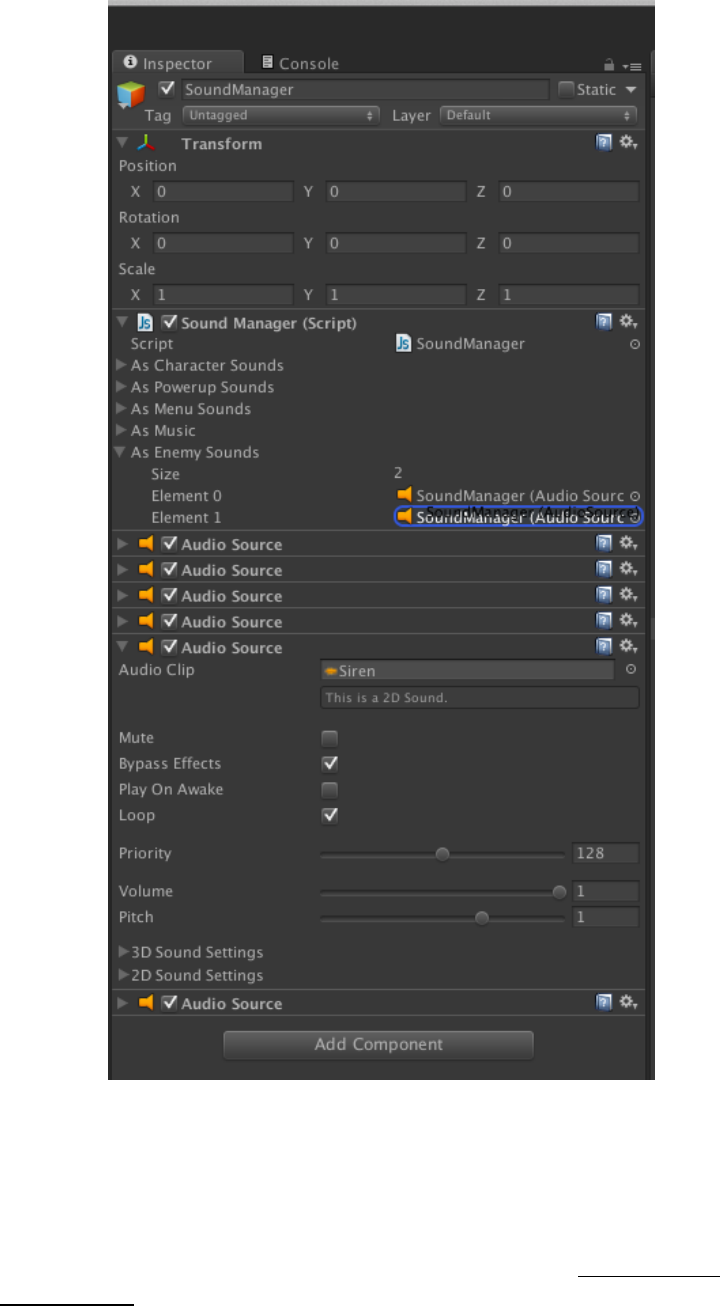
Task: Open the Inspector panel options menu
Action: [x=631, y=66]
